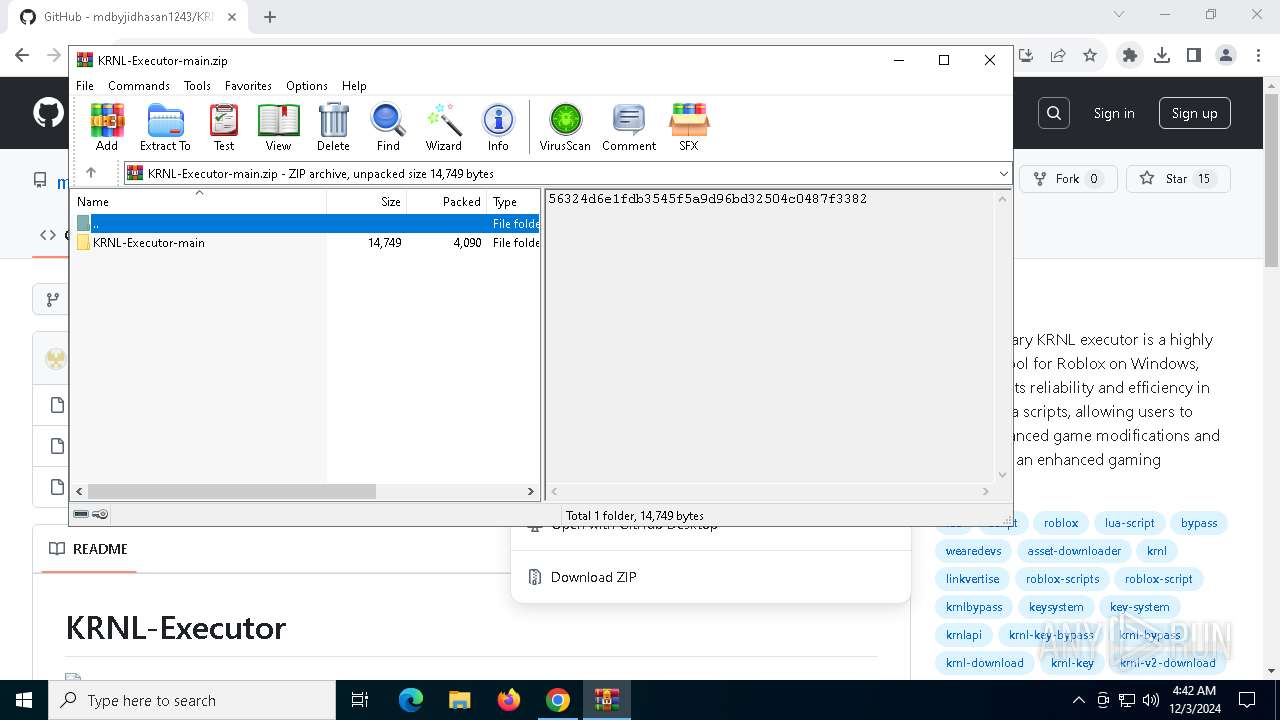
Task: Open new Chrome tab
Action: click(x=270, y=16)
